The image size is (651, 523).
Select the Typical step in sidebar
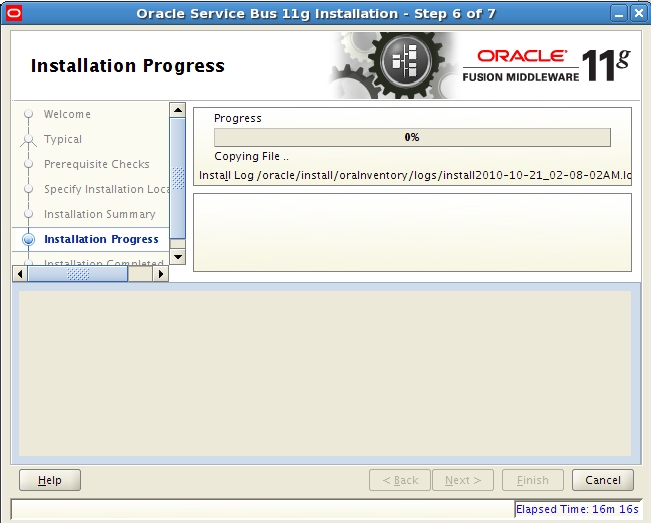pyautogui.click(x=63, y=139)
